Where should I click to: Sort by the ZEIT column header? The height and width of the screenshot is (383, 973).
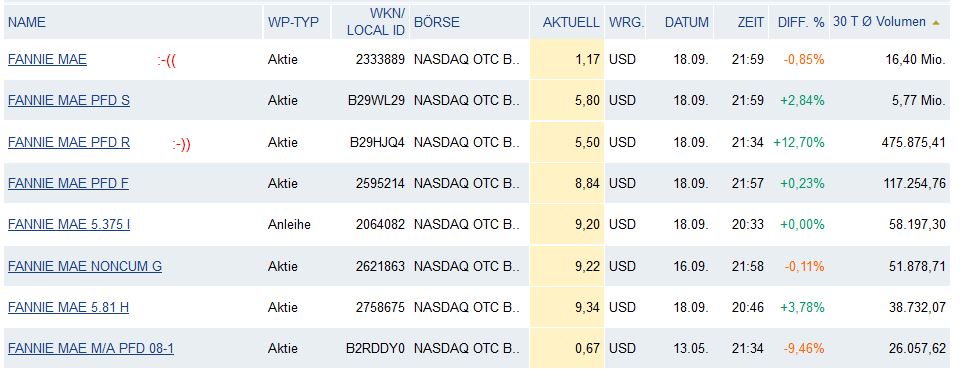tap(750, 22)
